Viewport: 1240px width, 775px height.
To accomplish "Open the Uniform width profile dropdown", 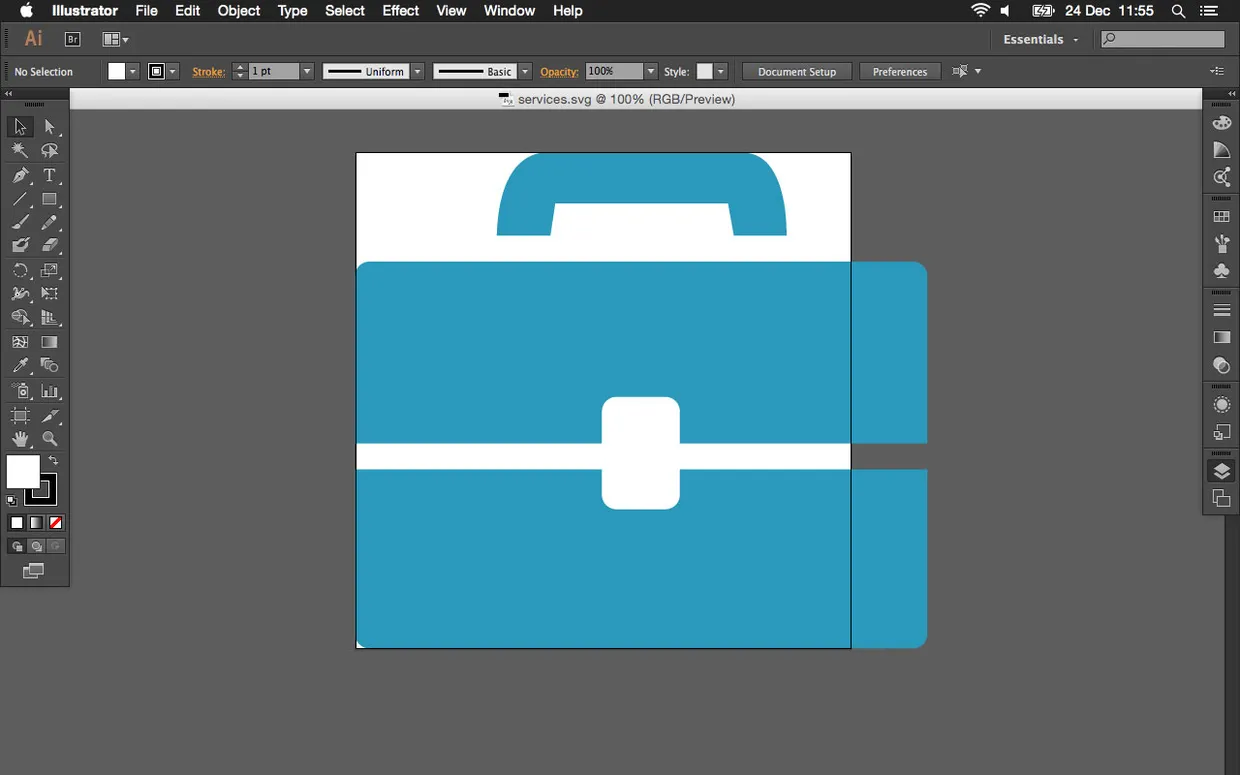I will [x=417, y=71].
